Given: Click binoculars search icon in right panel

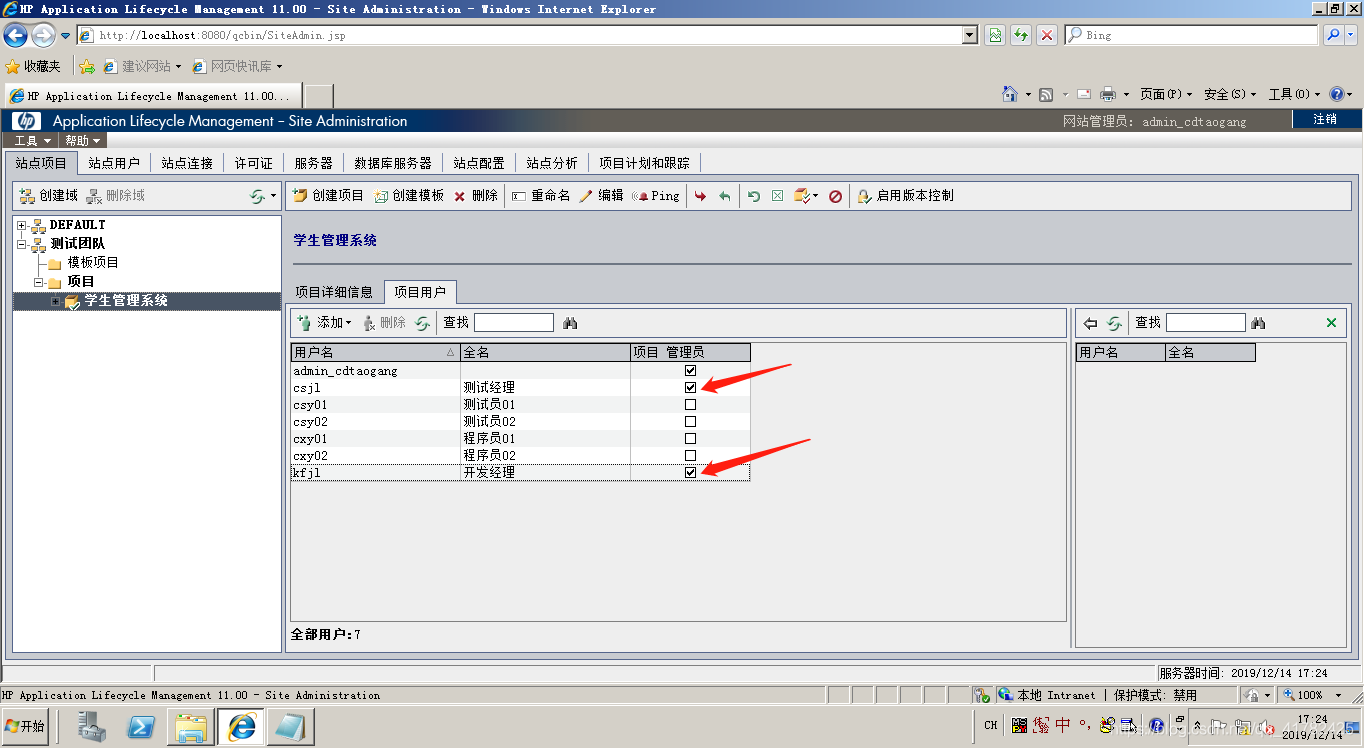Looking at the screenshot, I should (x=1258, y=322).
